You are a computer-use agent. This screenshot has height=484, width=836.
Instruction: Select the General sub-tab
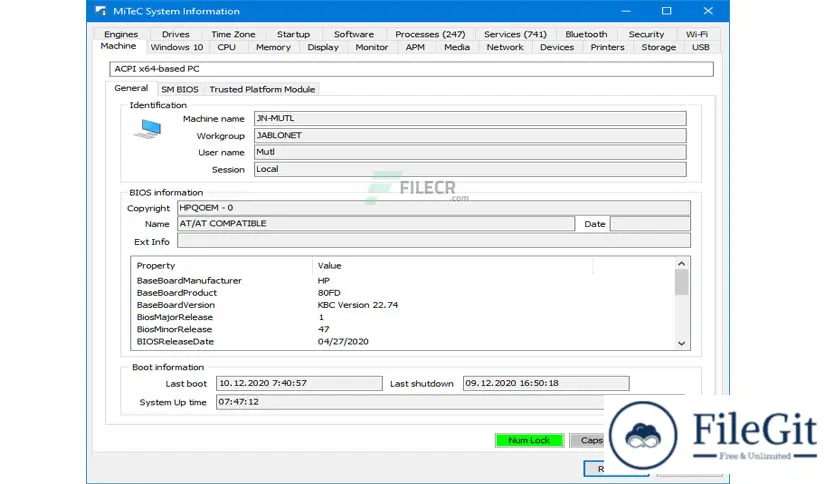[131, 88]
